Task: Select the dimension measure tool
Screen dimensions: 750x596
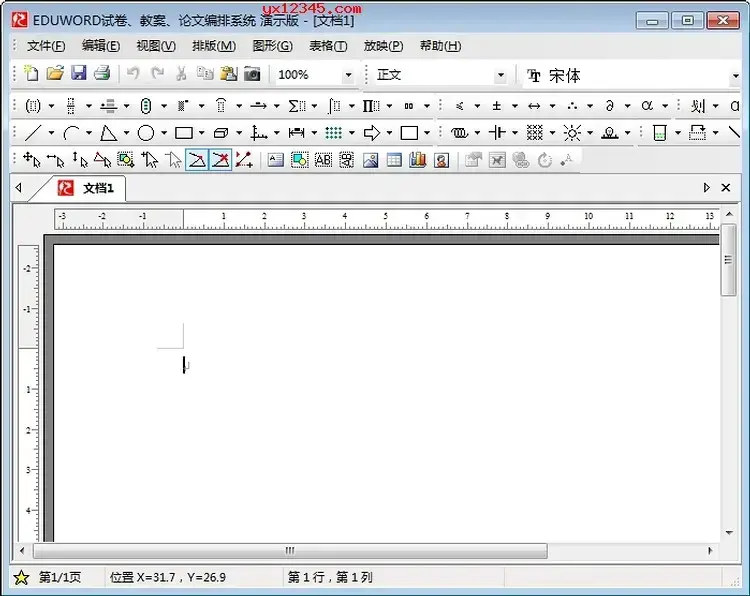Action: [296, 133]
